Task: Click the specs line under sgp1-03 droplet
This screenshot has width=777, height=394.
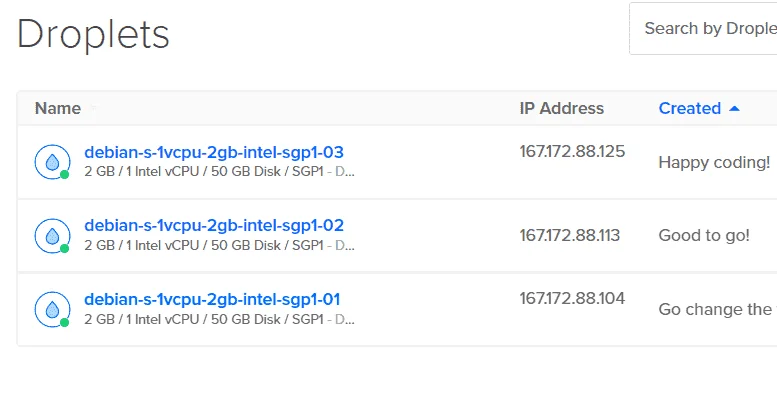Action: click(219, 171)
